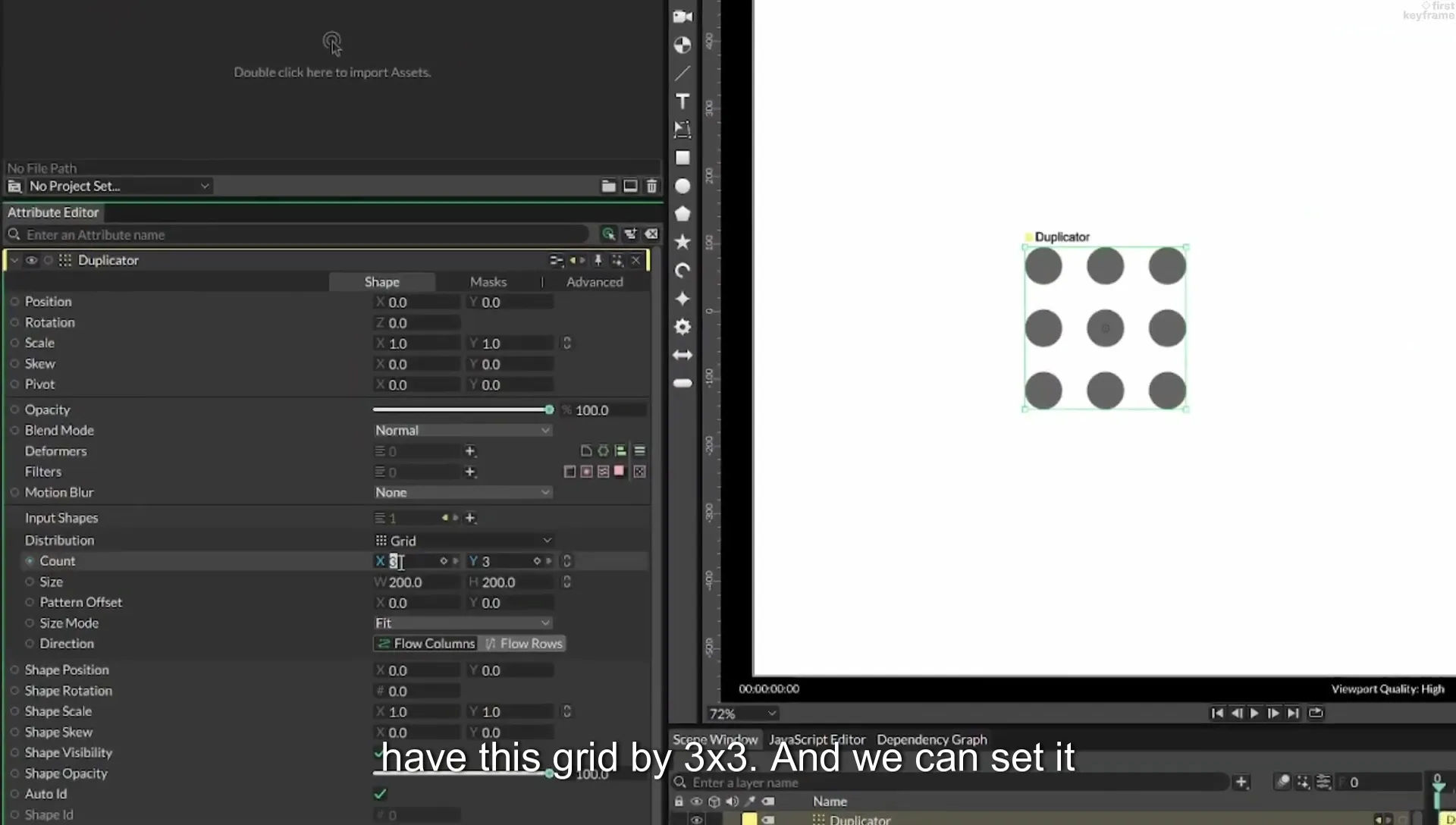
Task: Select the Arrow shape tool
Action: click(x=682, y=355)
